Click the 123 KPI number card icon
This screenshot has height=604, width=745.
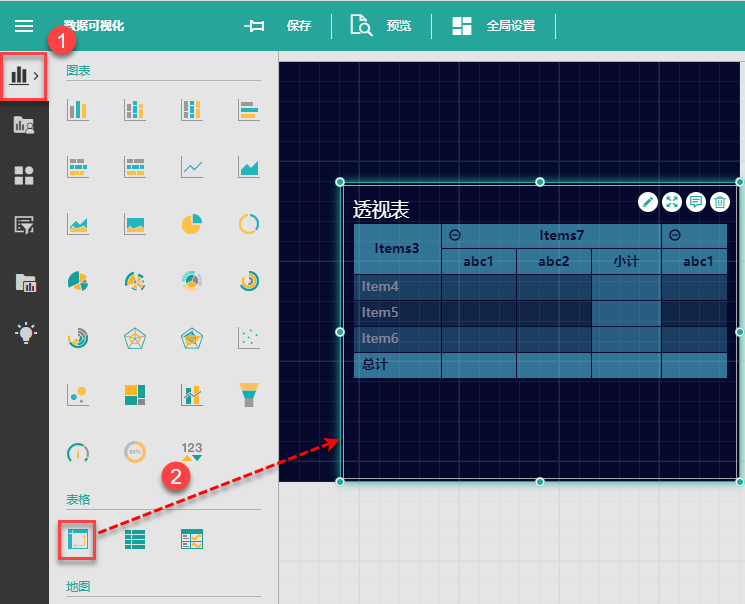click(x=192, y=452)
